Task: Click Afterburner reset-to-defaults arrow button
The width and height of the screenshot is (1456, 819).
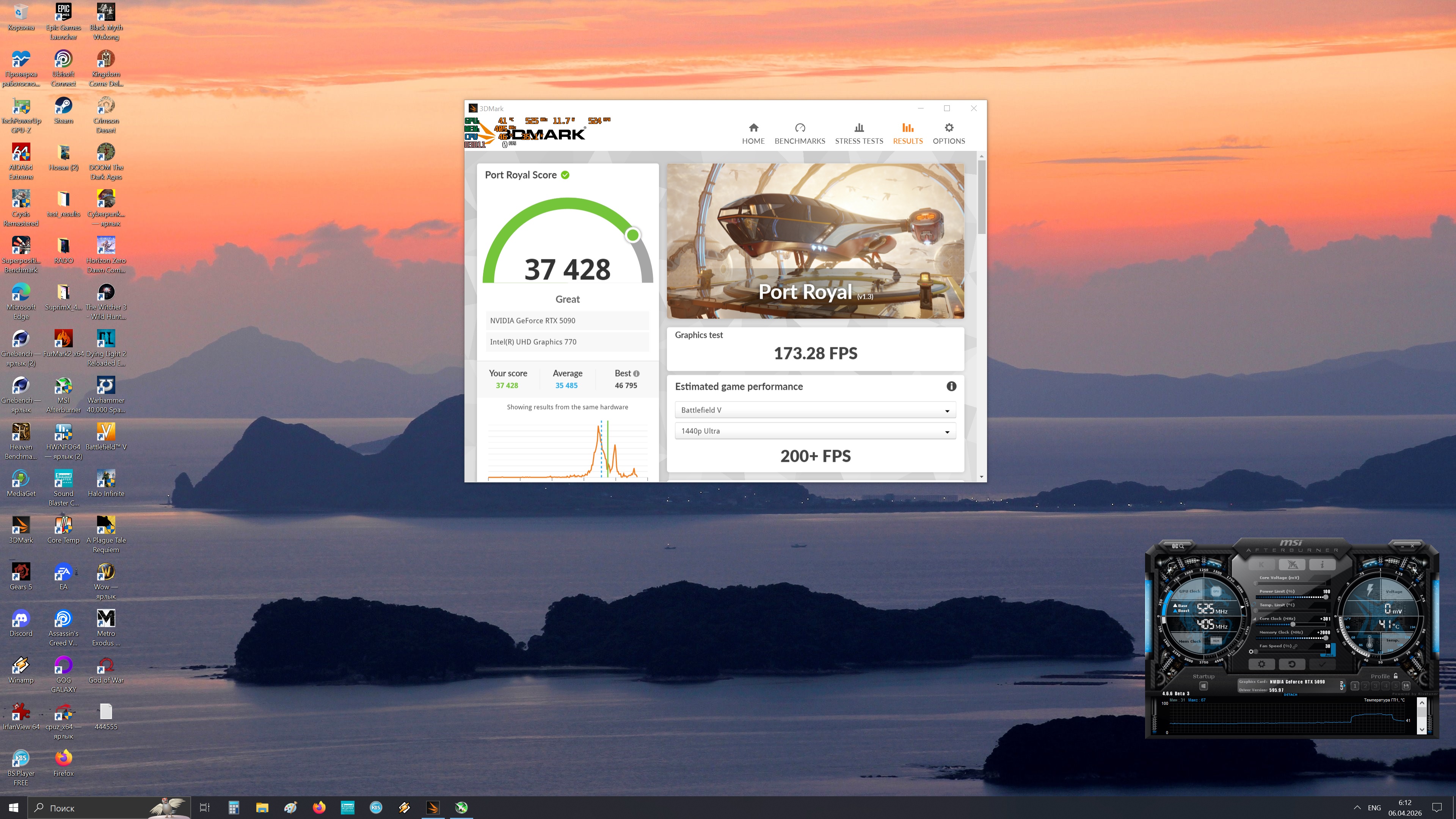Action: [1292, 664]
